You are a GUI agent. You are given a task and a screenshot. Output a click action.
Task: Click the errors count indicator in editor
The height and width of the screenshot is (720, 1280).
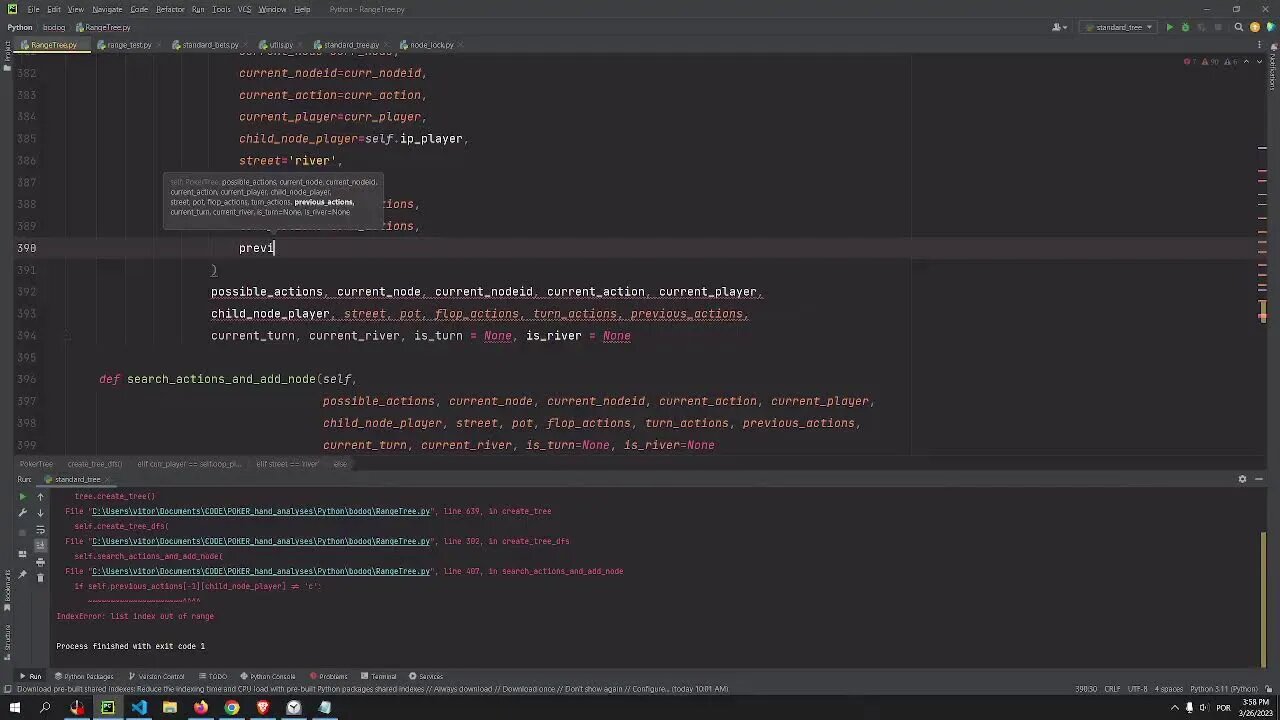1190,62
